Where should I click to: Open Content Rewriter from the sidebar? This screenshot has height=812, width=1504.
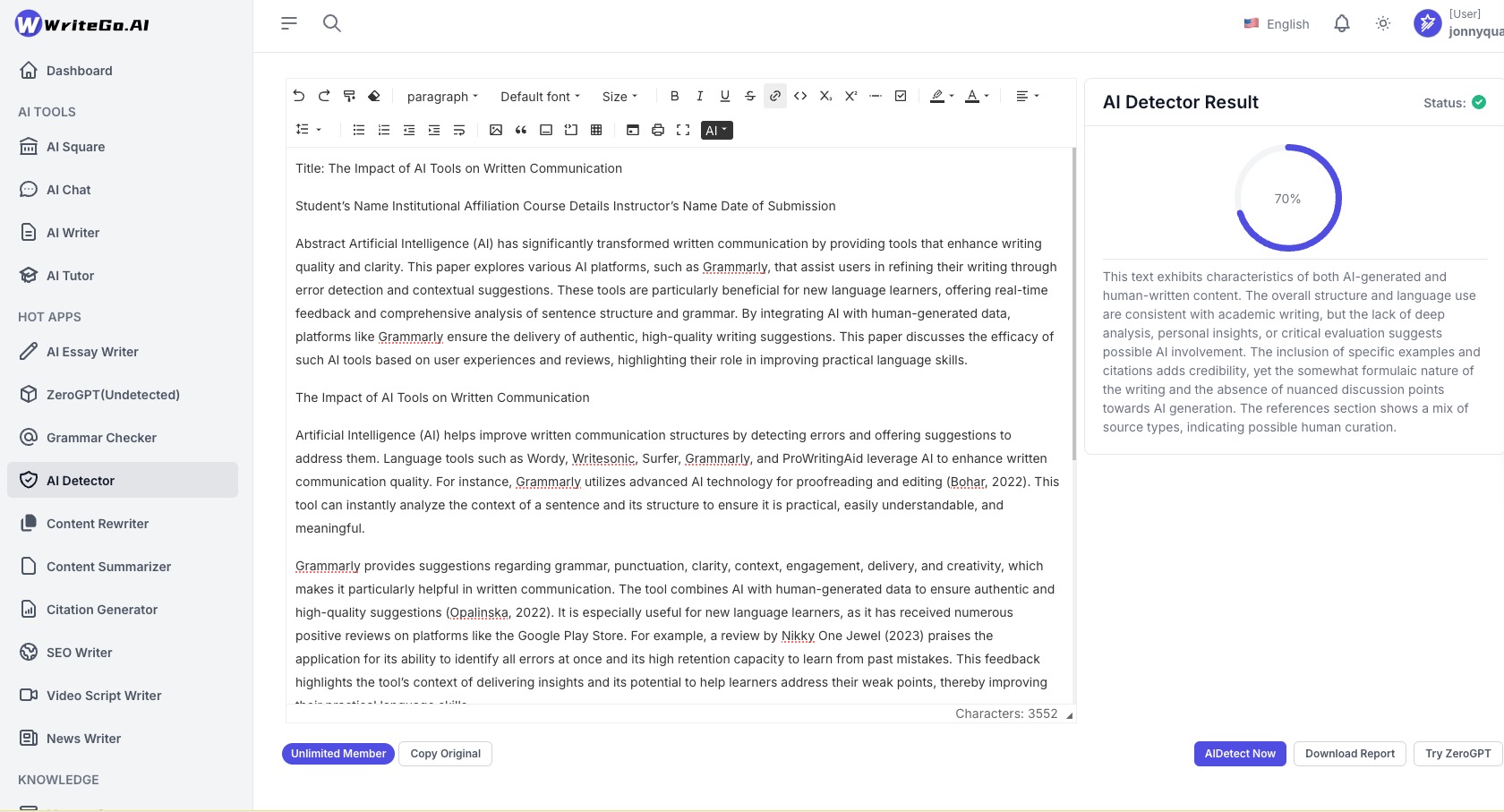(123, 524)
